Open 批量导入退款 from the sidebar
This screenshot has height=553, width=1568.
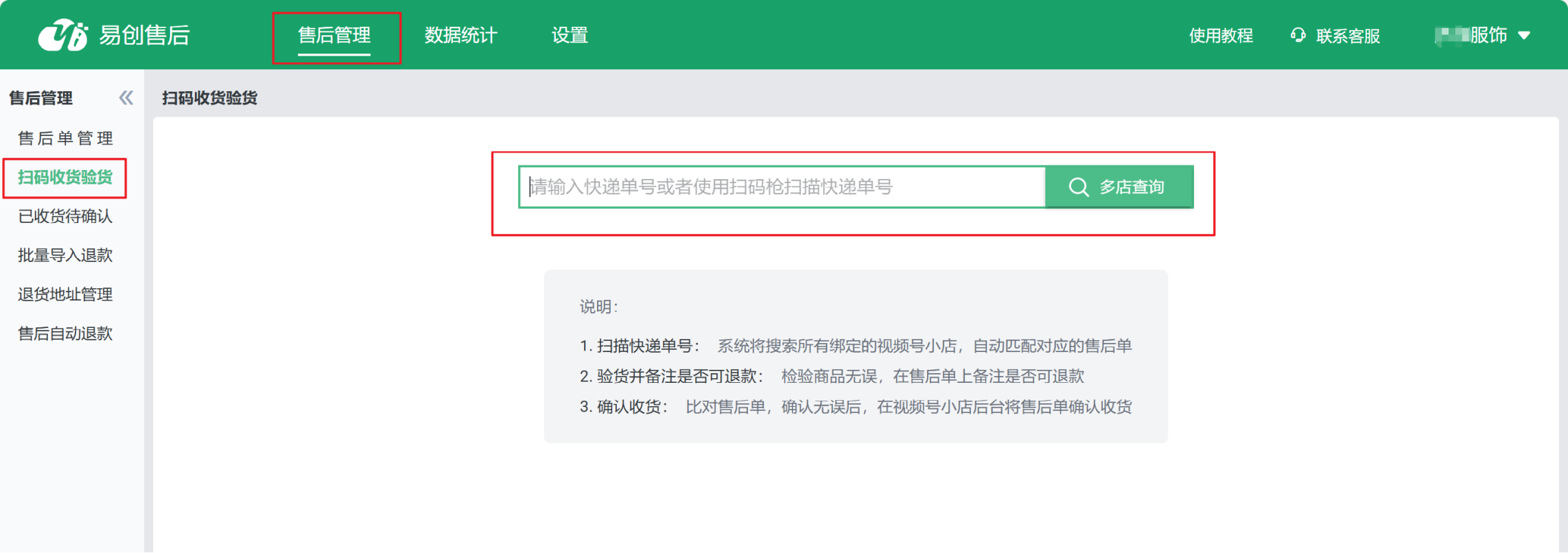click(x=65, y=256)
